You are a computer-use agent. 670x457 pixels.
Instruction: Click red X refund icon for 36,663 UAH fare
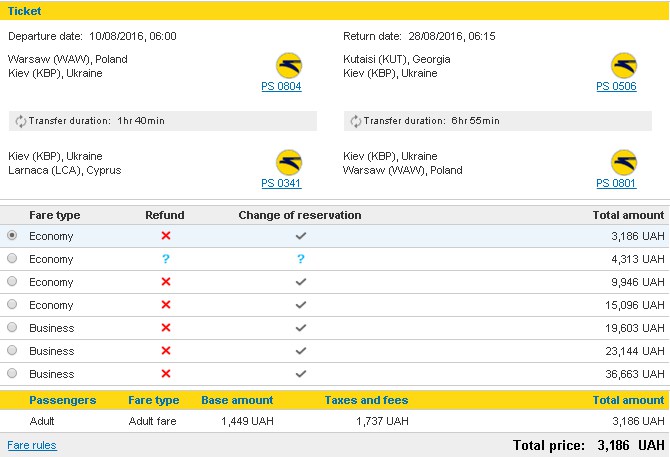click(166, 374)
